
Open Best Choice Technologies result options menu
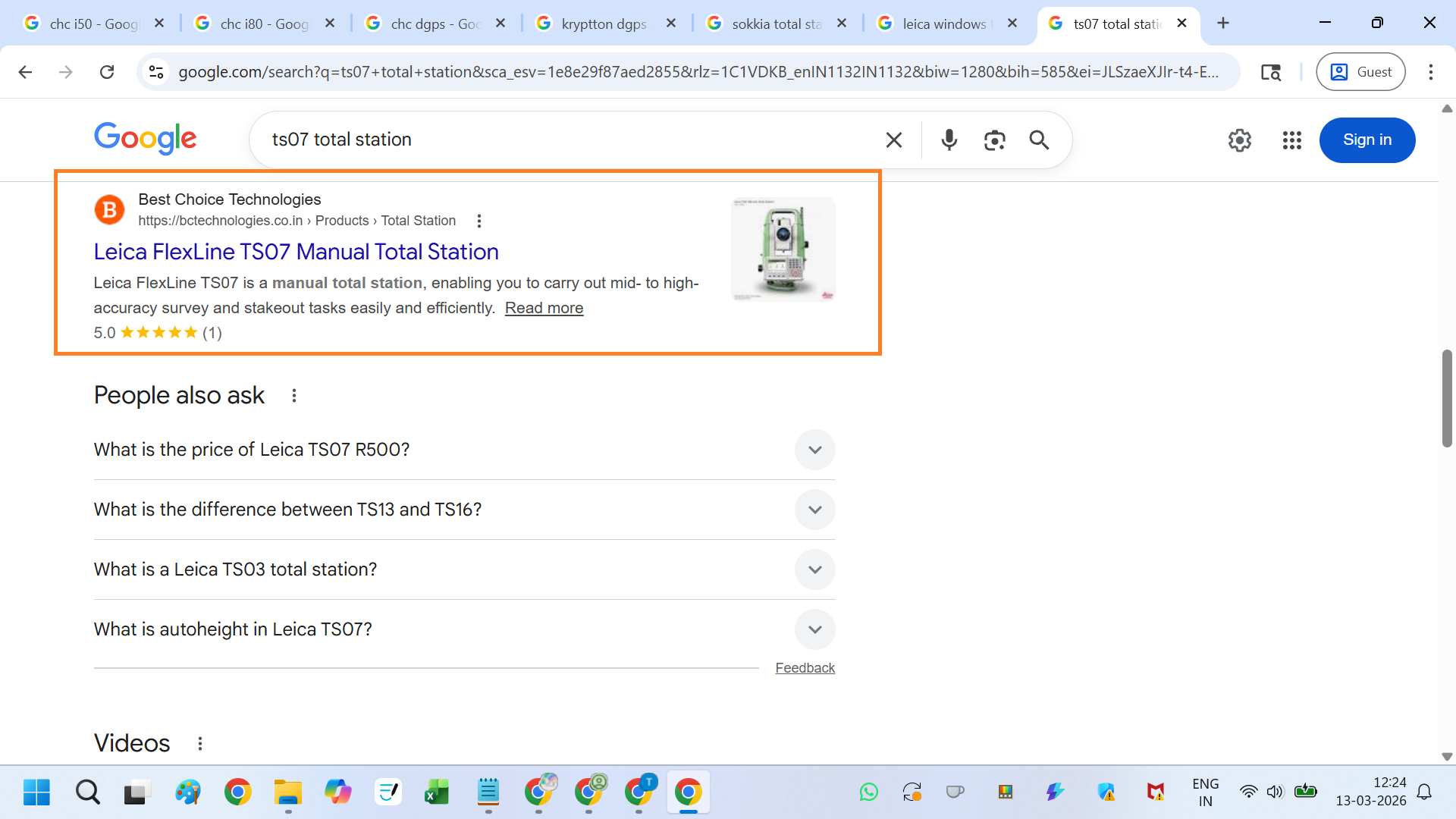coord(479,221)
